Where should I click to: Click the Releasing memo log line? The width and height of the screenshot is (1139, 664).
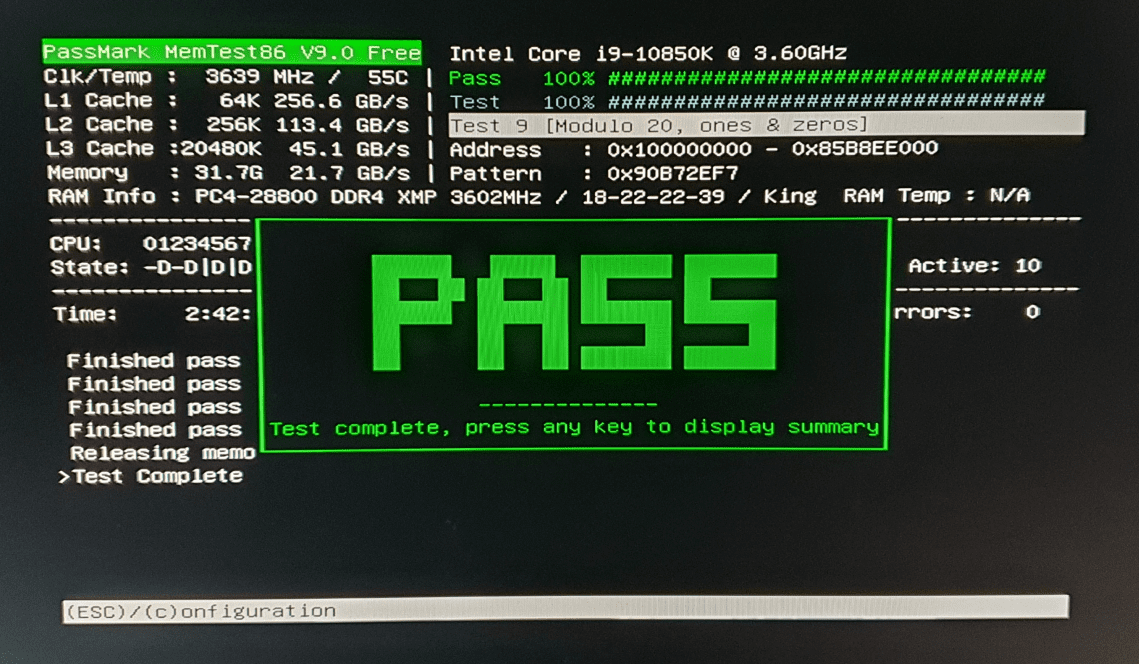tap(163, 453)
